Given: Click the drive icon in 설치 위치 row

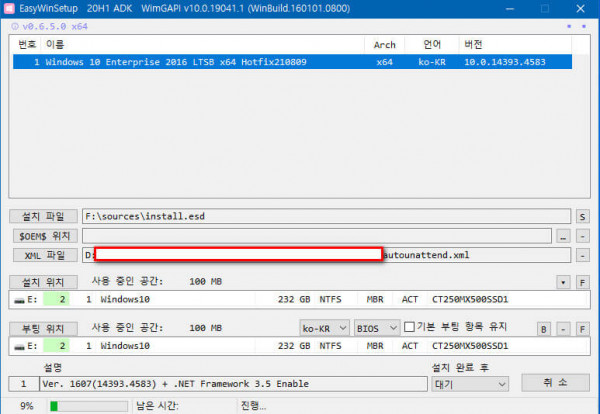Looking at the screenshot, I should 19,300.
